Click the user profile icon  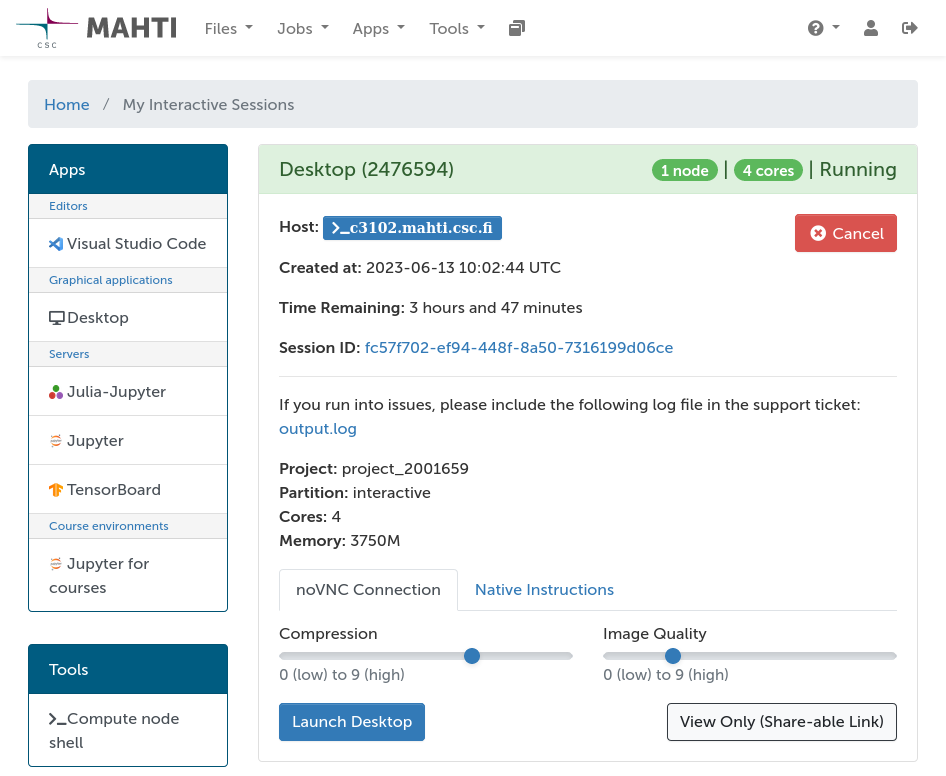click(870, 28)
